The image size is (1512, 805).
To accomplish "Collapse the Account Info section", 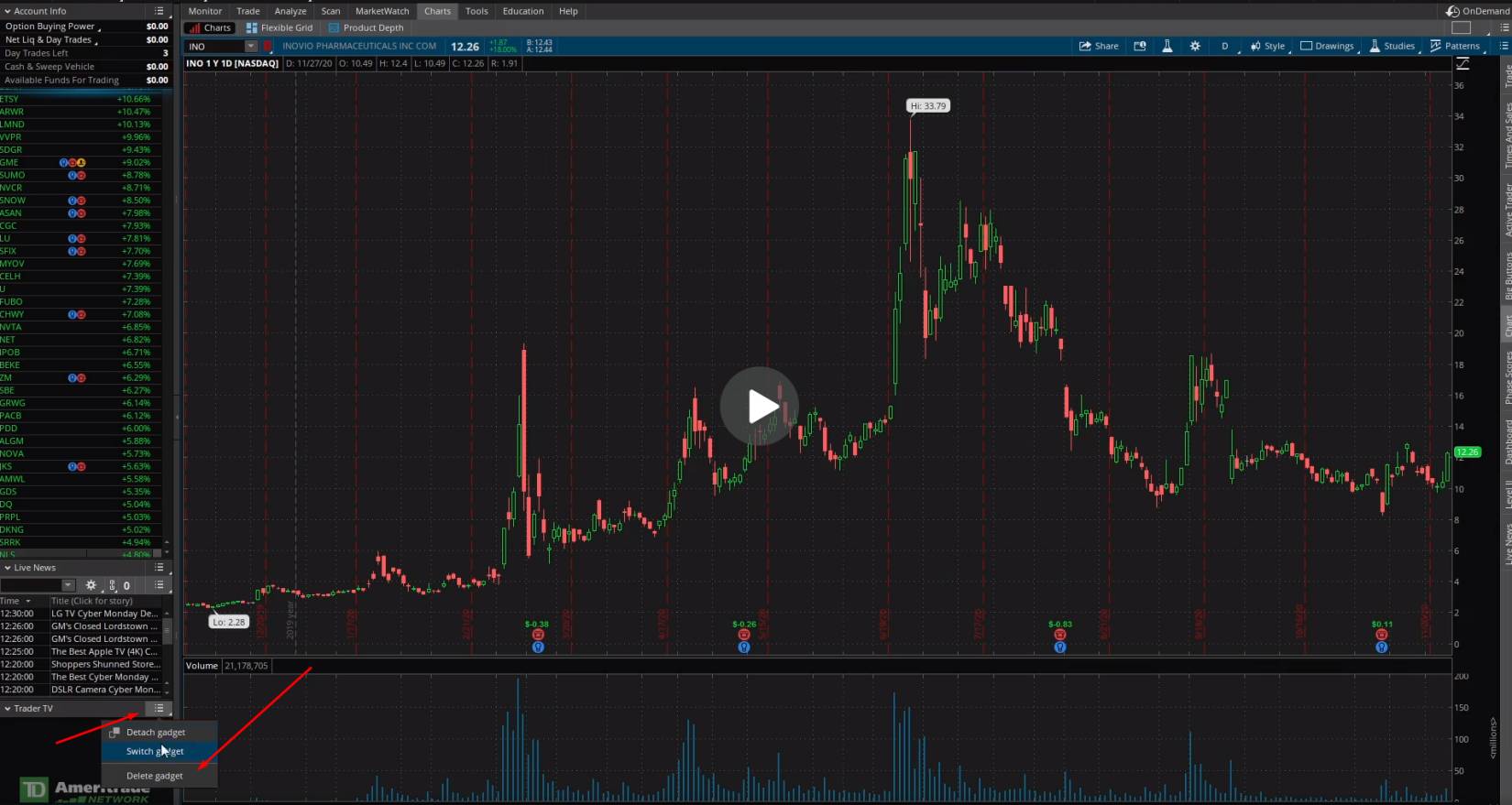I will 7,11.
